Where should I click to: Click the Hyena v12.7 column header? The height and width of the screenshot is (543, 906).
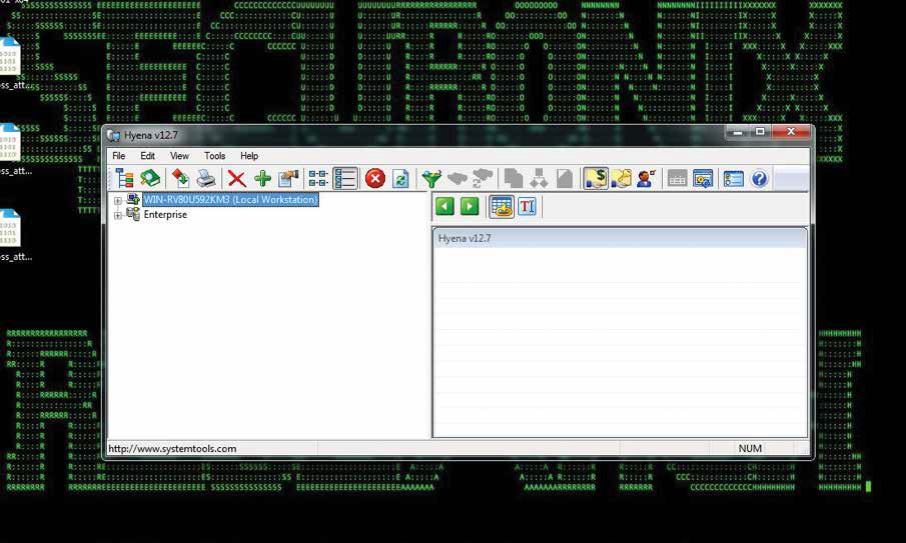619,239
